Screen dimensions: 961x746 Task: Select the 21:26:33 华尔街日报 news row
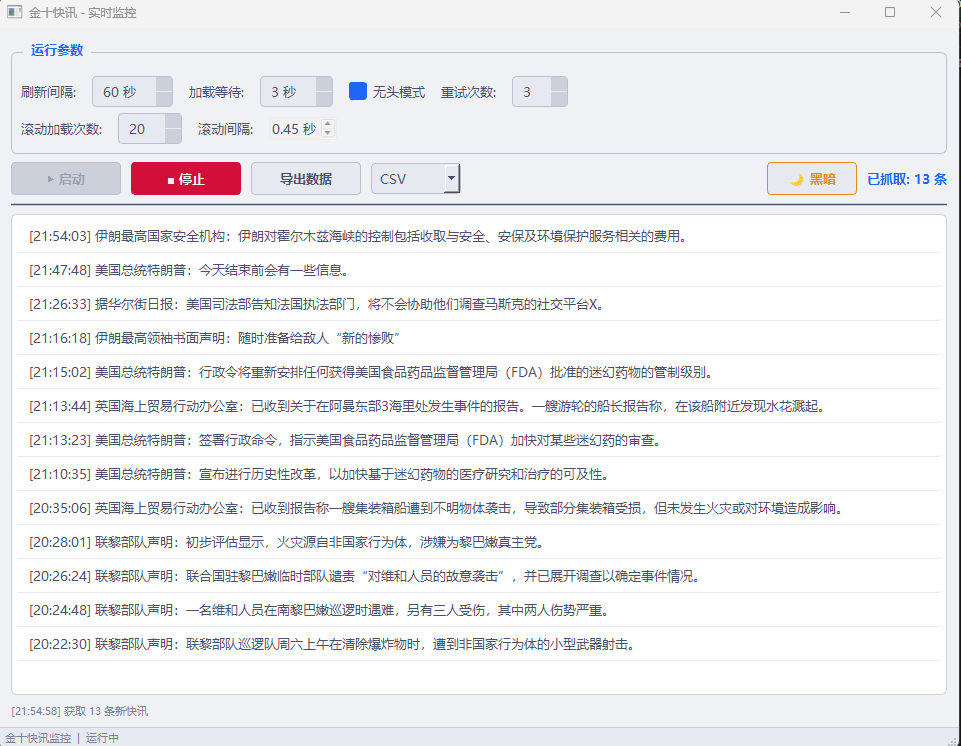(x=479, y=304)
